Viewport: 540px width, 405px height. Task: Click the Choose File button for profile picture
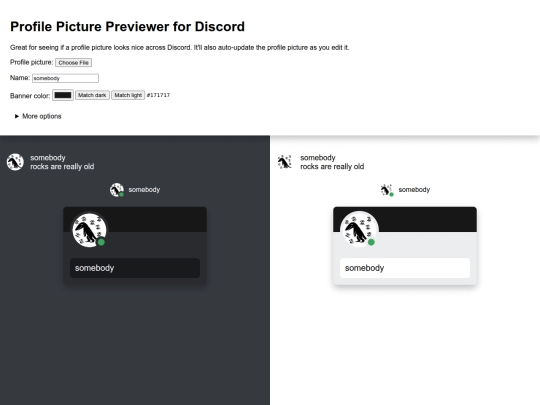(73, 63)
